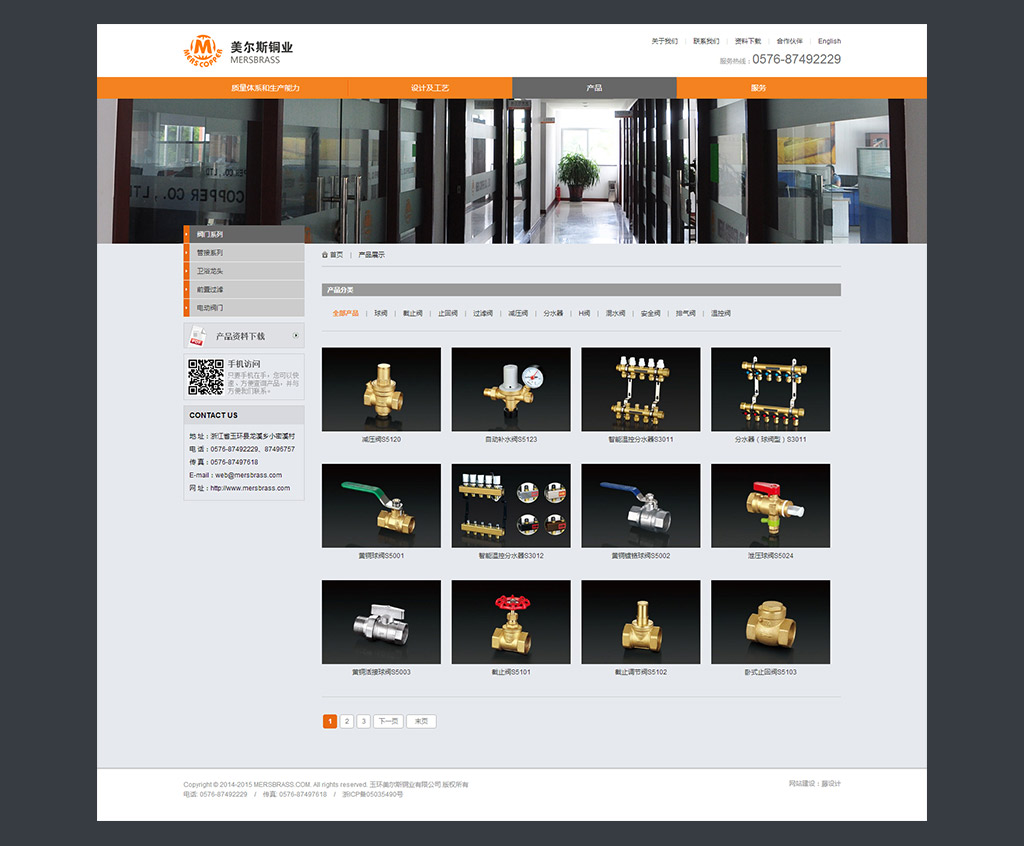This screenshot has height=846, width=1024.
Task: Expand 卫浴龙头 sidebar category
Action: [244, 271]
